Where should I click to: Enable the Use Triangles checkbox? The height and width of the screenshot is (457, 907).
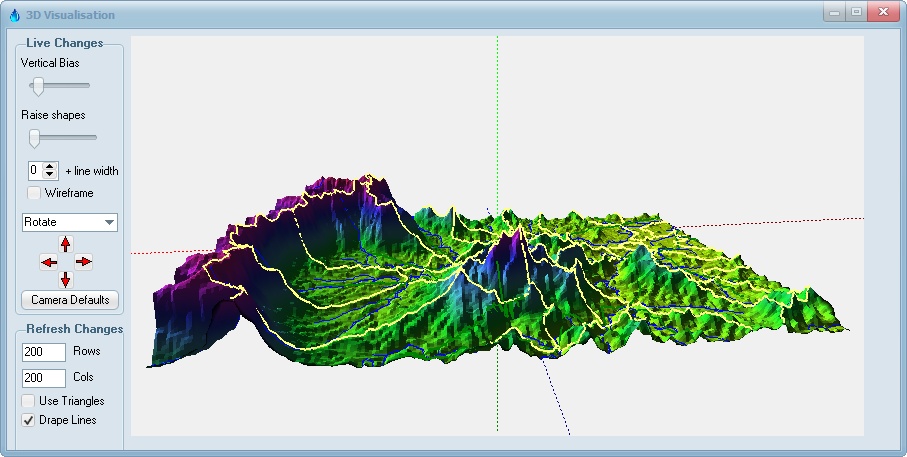28,401
